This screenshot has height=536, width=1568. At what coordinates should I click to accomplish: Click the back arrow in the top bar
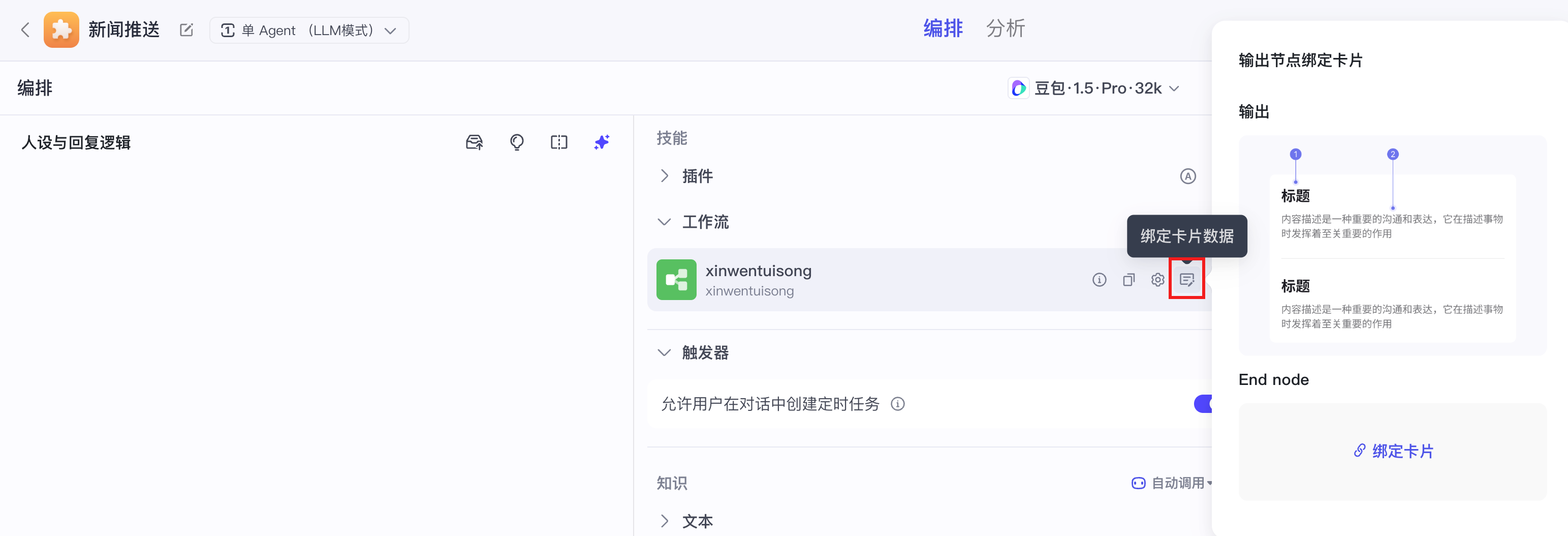click(25, 29)
